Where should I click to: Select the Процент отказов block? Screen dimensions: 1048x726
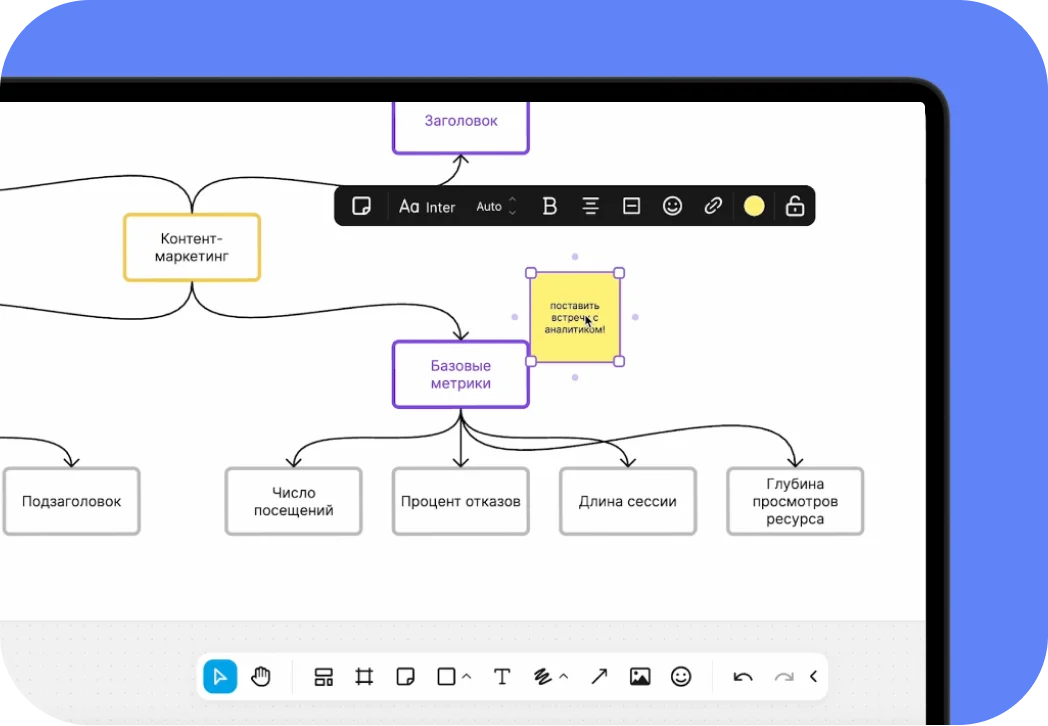[x=461, y=501]
